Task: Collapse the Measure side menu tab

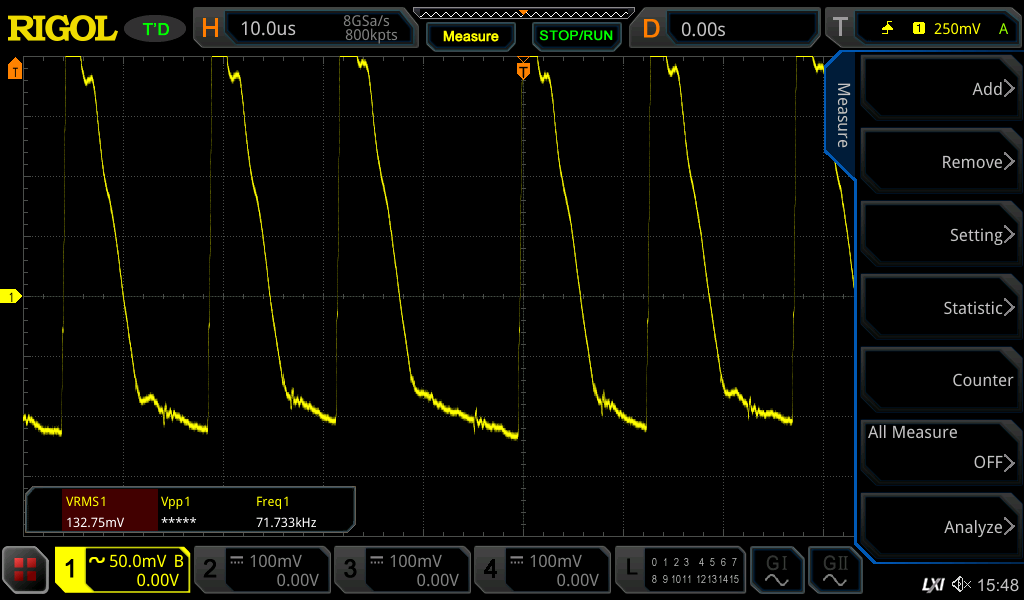Action: click(842, 116)
